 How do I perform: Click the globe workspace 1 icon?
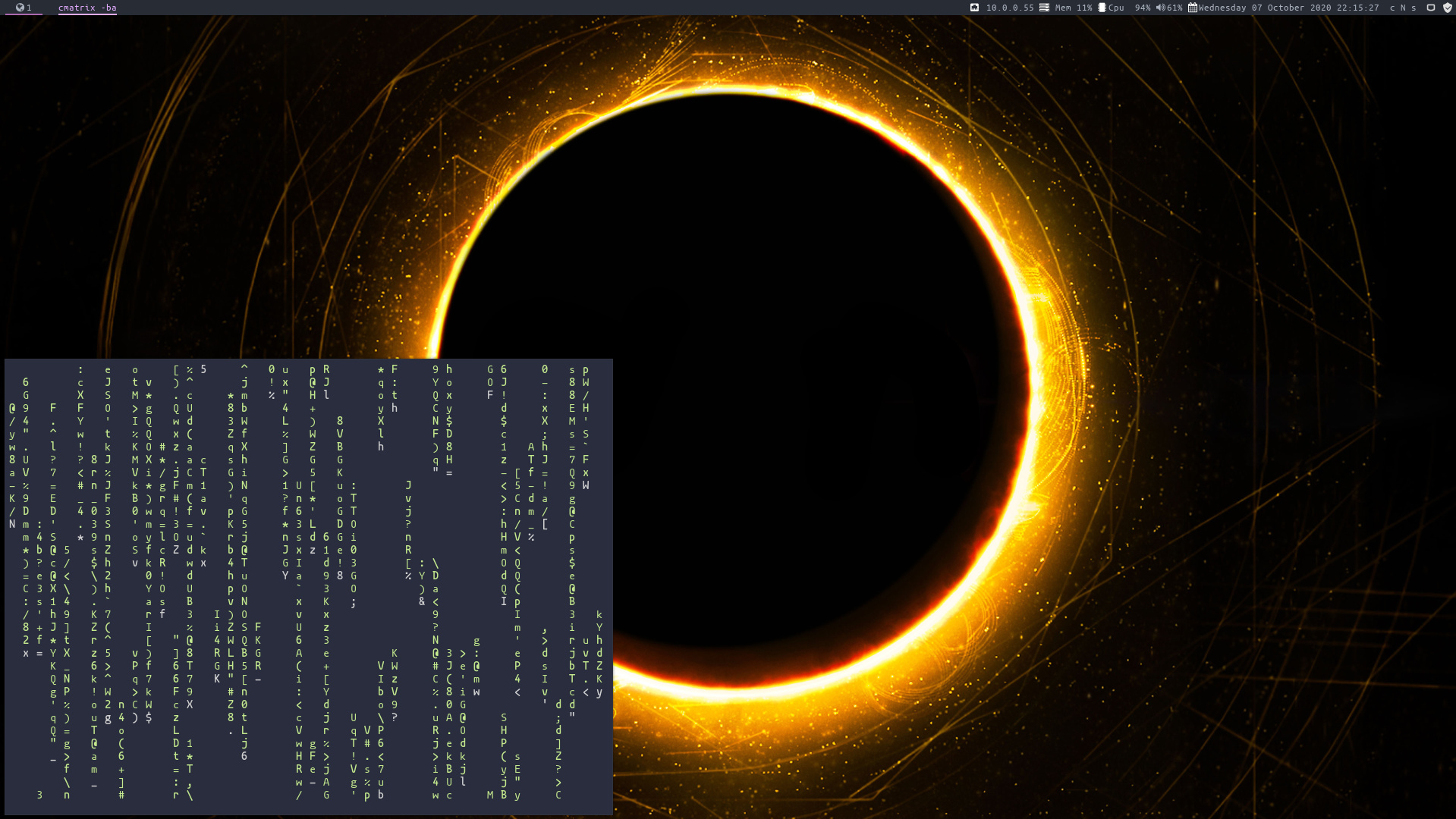click(20, 8)
